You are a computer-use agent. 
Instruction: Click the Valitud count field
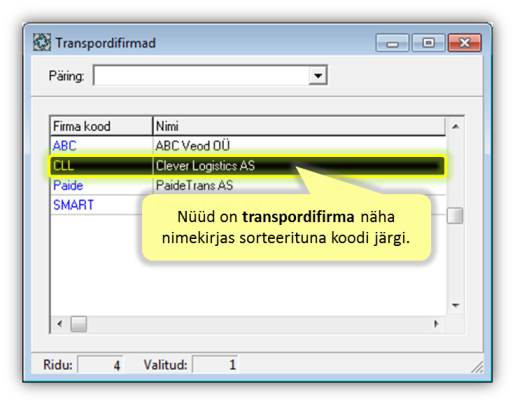pos(215,365)
